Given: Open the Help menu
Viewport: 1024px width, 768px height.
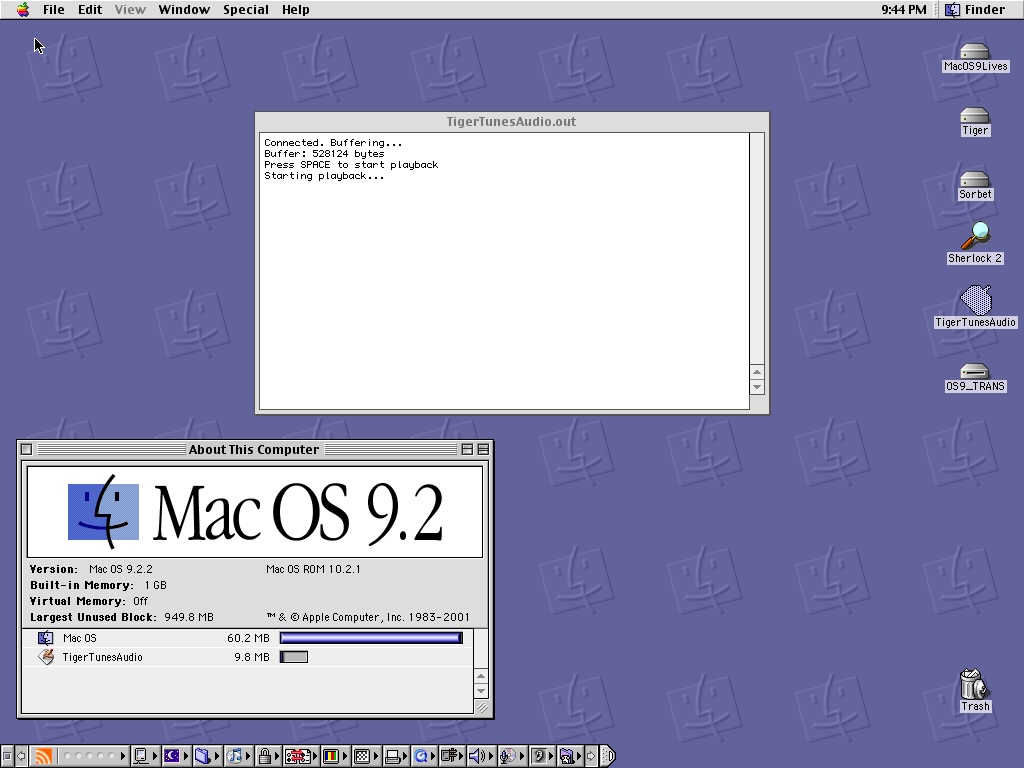Looking at the screenshot, I should point(296,9).
